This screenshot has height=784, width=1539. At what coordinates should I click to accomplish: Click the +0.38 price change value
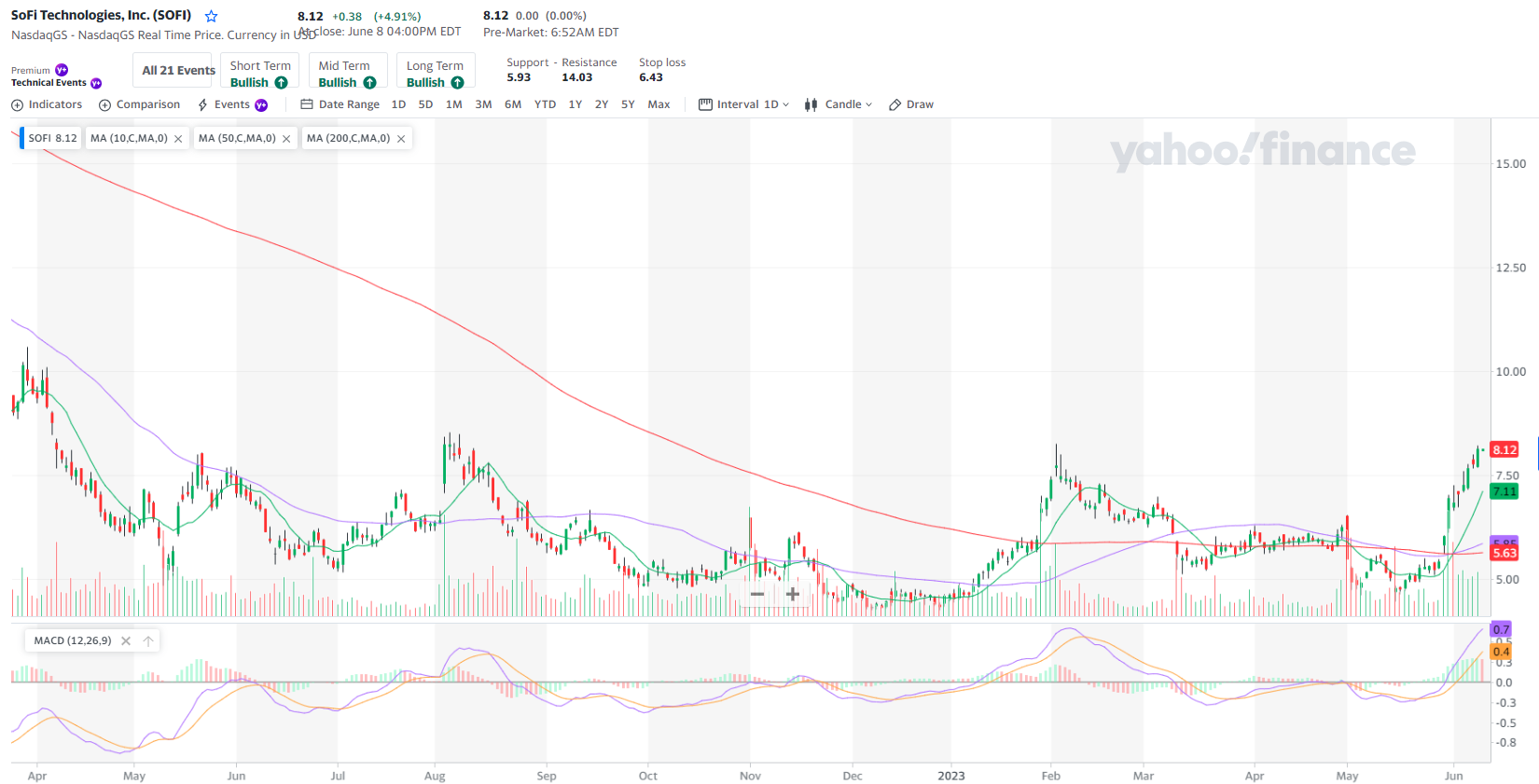click(347, 17)
